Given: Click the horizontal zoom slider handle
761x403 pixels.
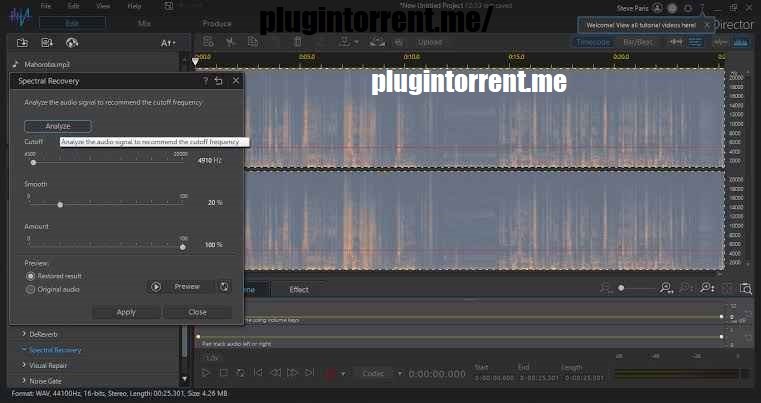Looking at the screenshot, I should tap(621, 288).
